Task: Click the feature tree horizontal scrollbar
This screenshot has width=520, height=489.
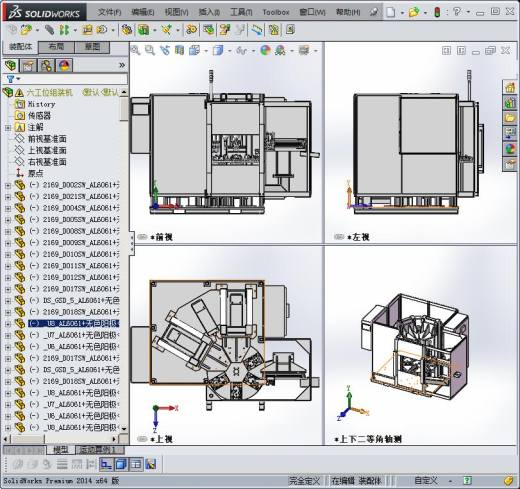Action: [x=61, y=439]
